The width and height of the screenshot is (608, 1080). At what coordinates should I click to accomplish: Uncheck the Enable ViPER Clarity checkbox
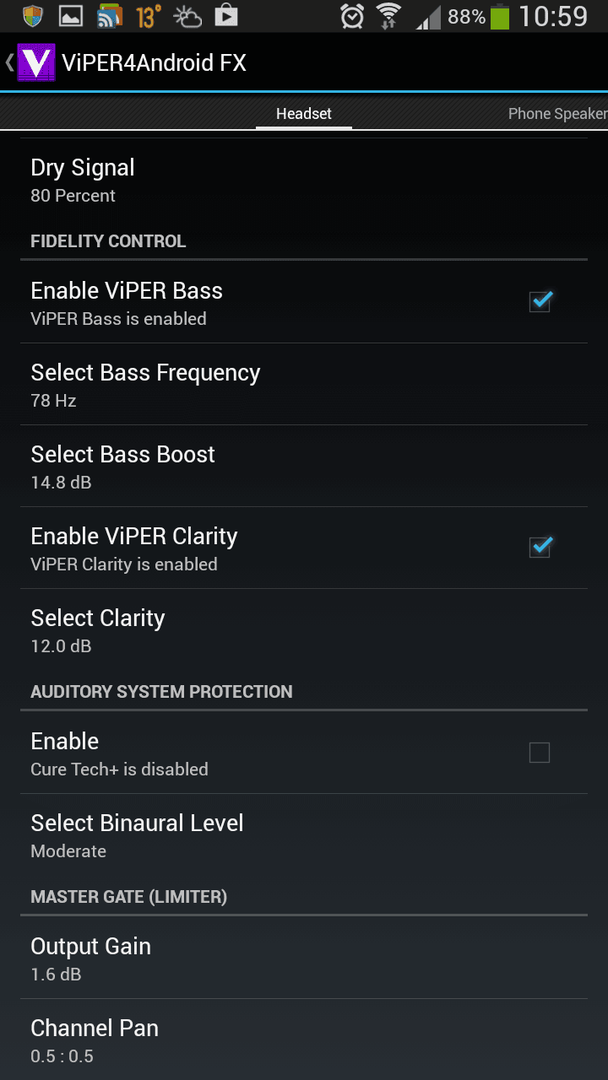click(540, 548)
